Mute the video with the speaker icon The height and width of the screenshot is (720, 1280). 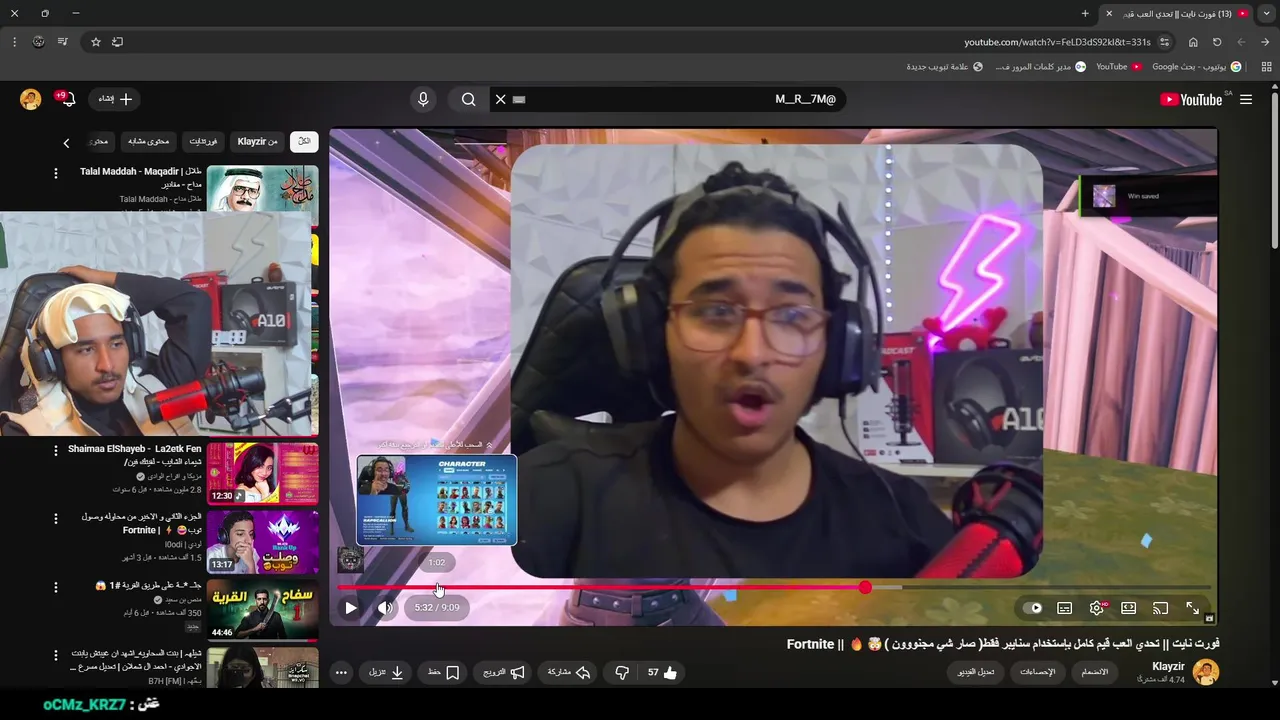tap(385, 607)
